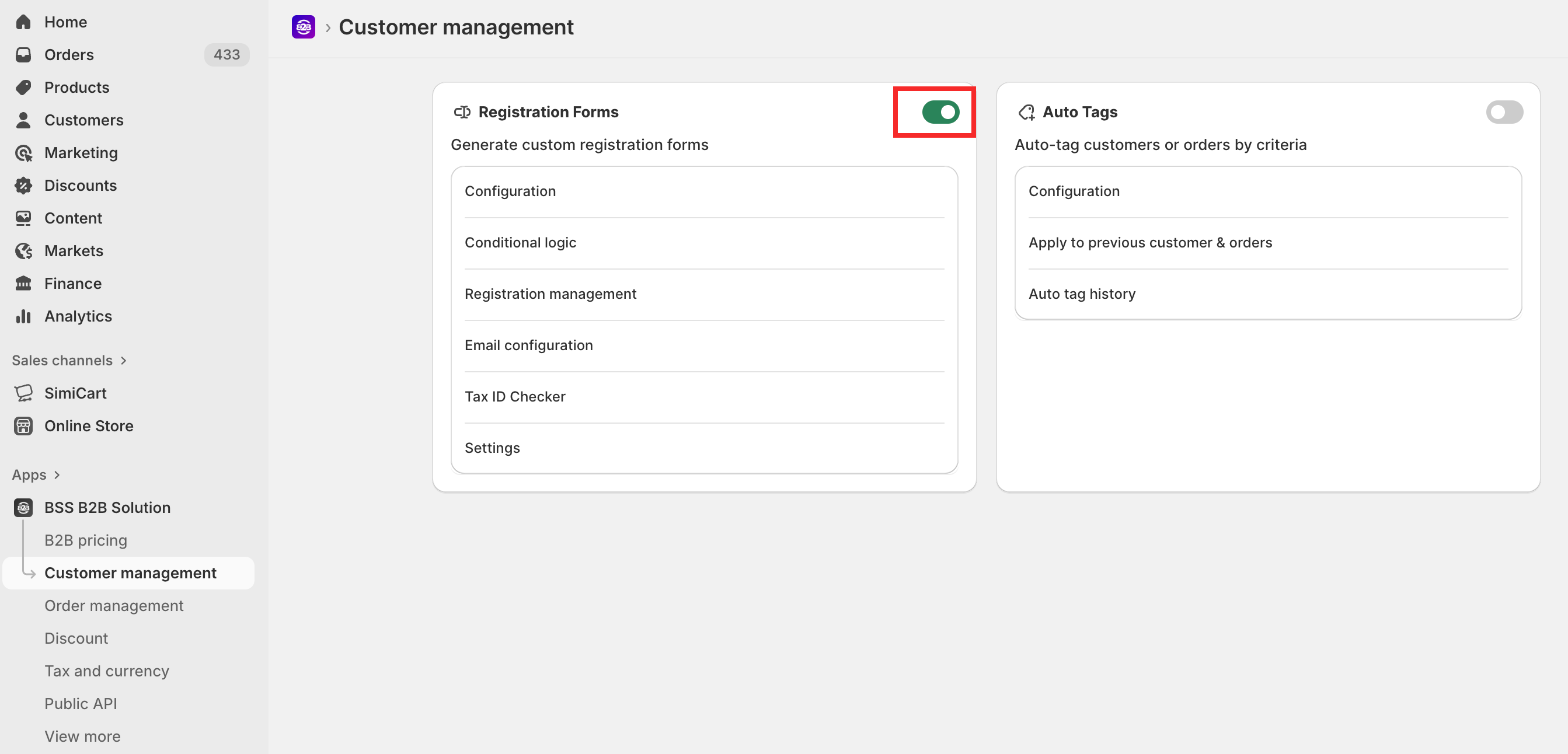
Task: Click the Finance bank icon
Action: [x=23, y=284]
